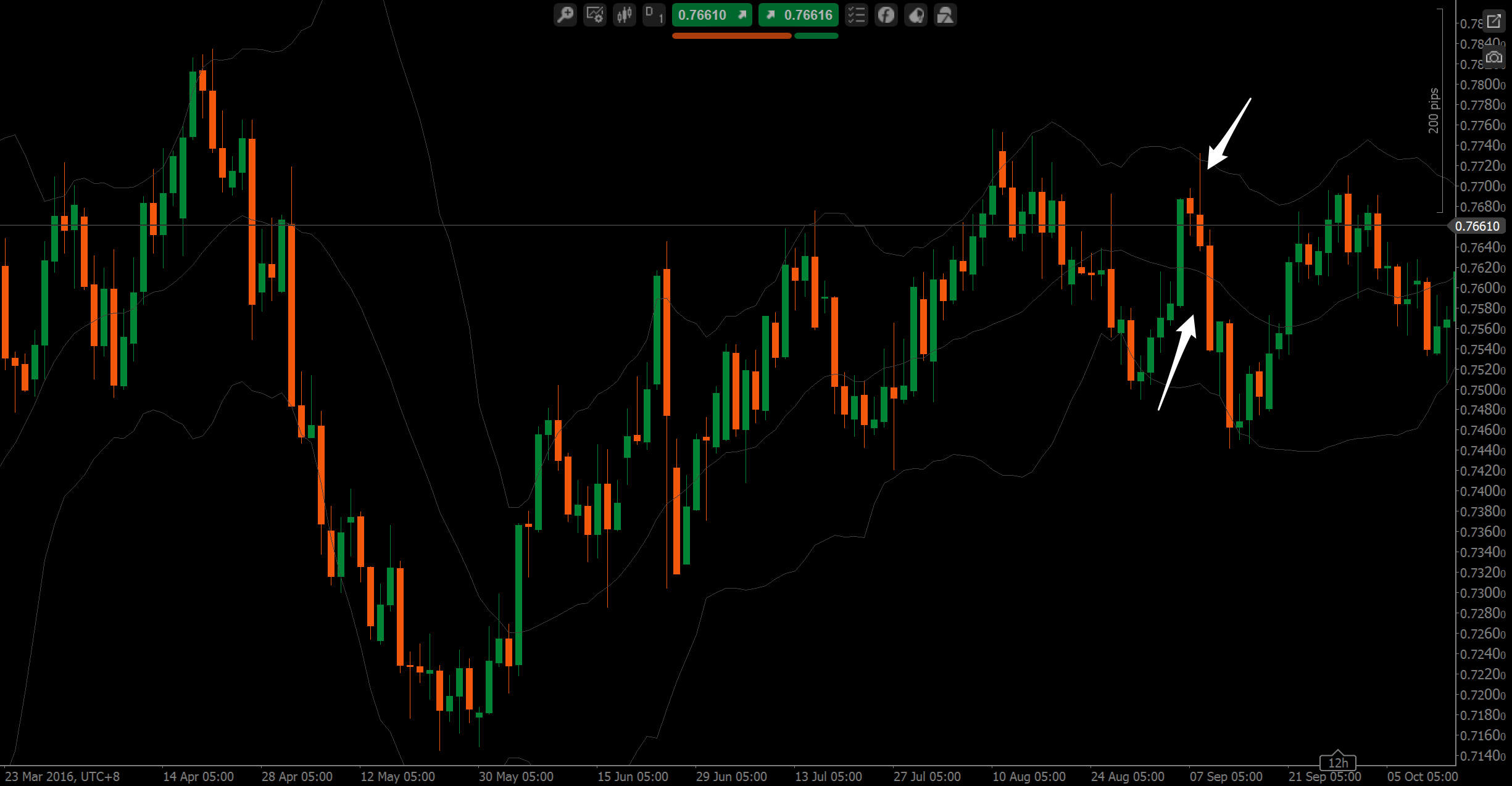
Task: Click the 0.77600 price axis label
Action: [x=1482, y=125]
